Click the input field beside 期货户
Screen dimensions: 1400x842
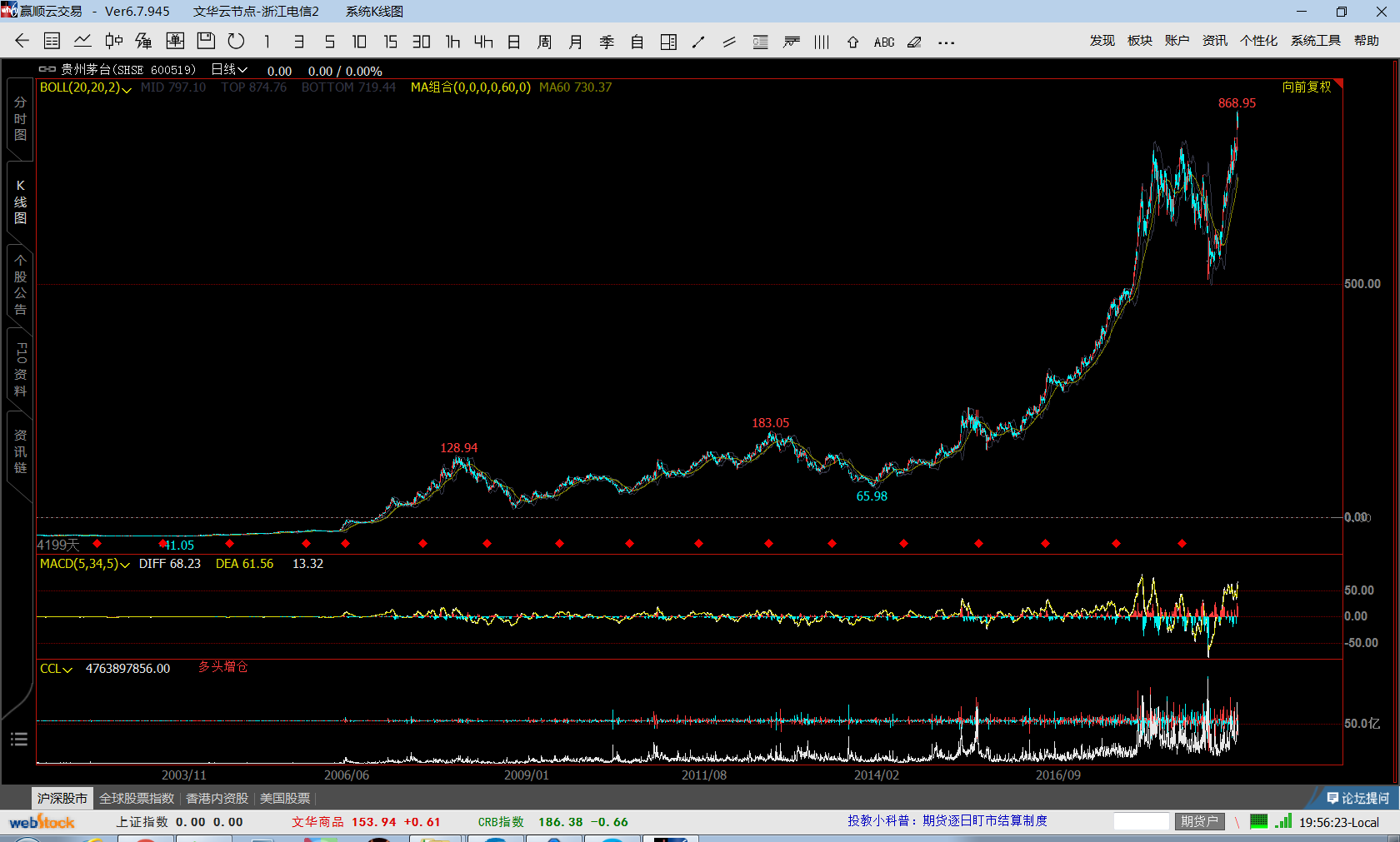pyautogui.click(x=1142, y=821)
